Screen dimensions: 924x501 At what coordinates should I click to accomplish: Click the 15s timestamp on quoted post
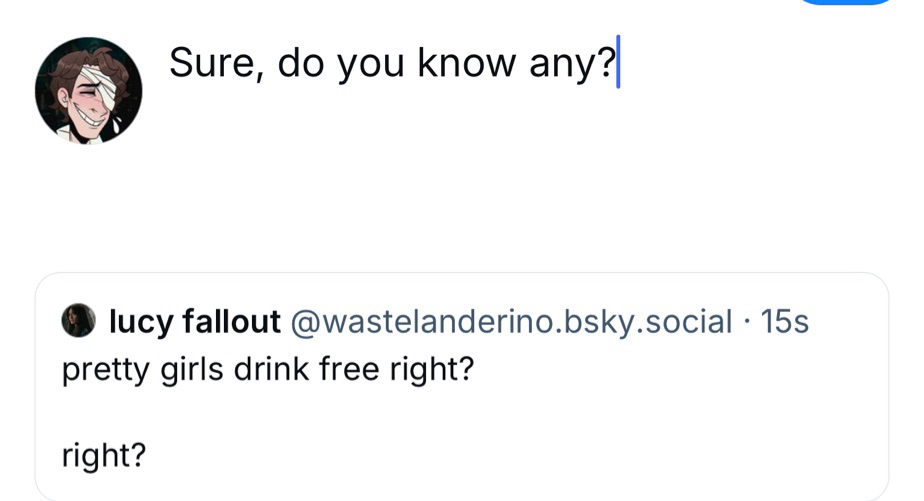coord(784,322)
